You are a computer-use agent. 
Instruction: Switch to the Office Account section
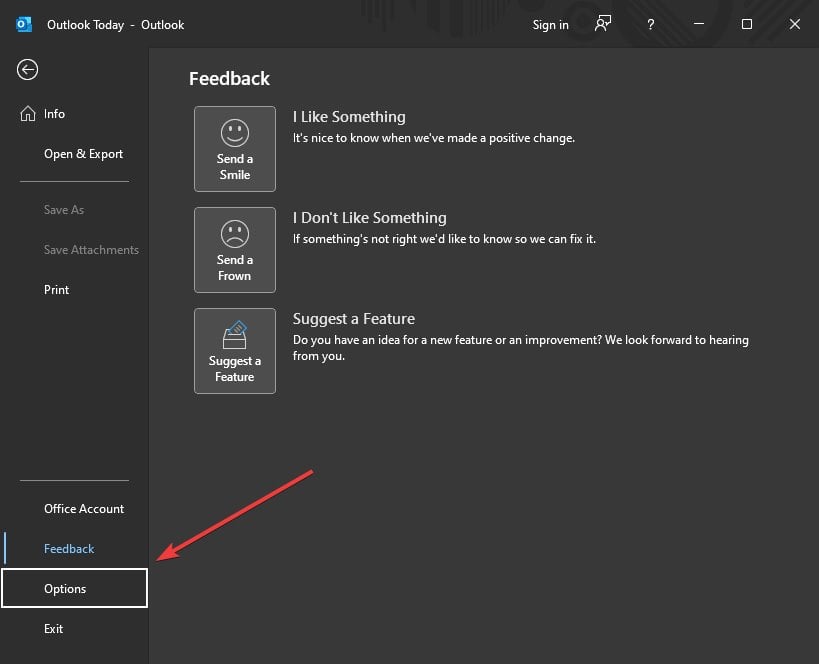(x=82, y=508)
